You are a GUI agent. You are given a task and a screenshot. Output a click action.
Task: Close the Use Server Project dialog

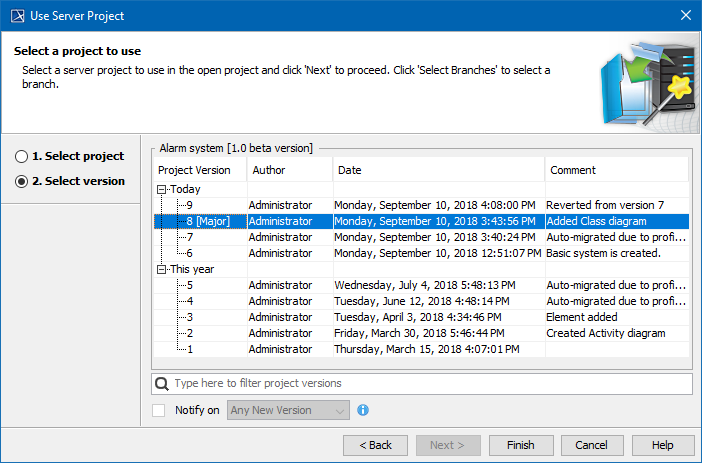(686, 14)
